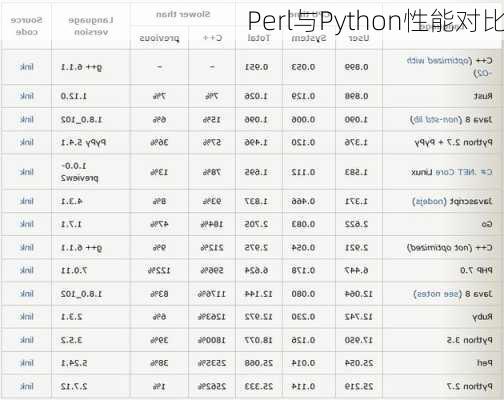Select total time 12.972 in the Ruby row
The width and height of the screenshot is (504, 400).
(259, 316)
